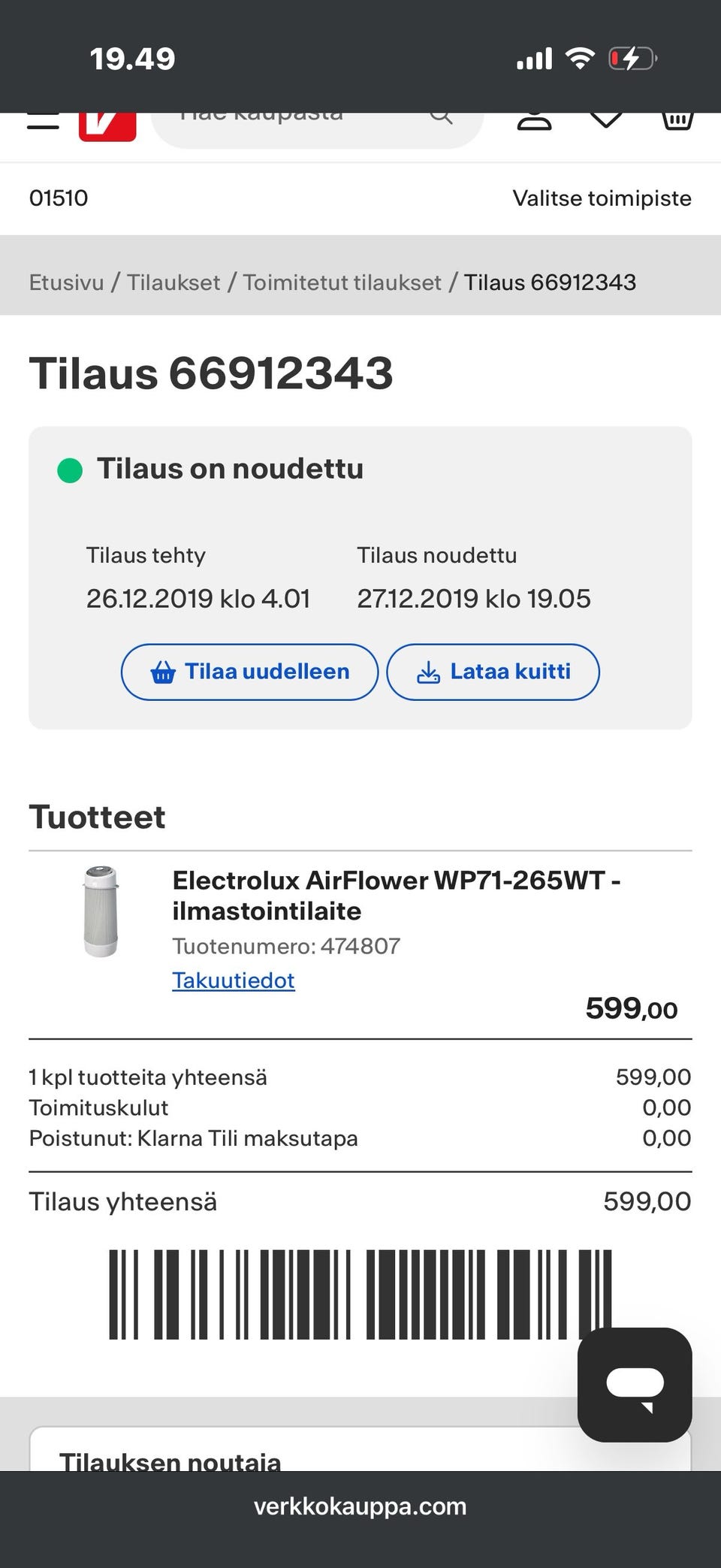Open Toimitetut tilaukset breadcrumb

click(342, 282)
